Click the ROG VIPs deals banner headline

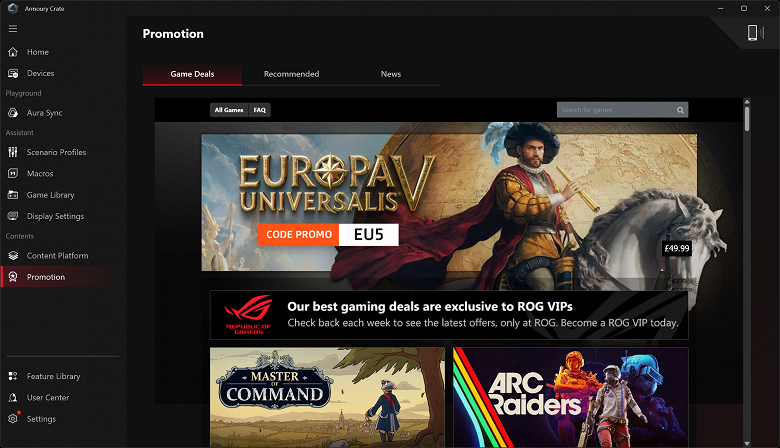430,307
